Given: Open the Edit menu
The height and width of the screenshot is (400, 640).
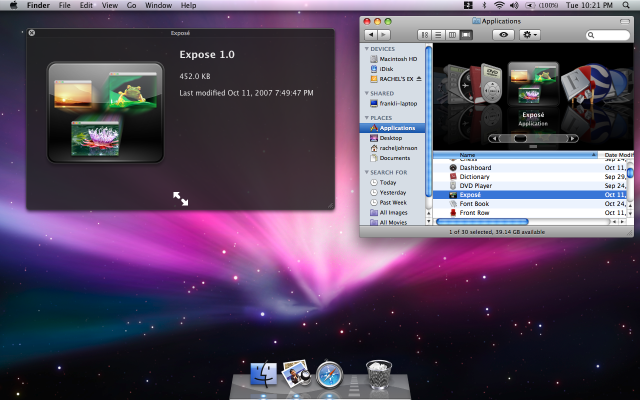Looking at the screenshot, I should (86, 5).
